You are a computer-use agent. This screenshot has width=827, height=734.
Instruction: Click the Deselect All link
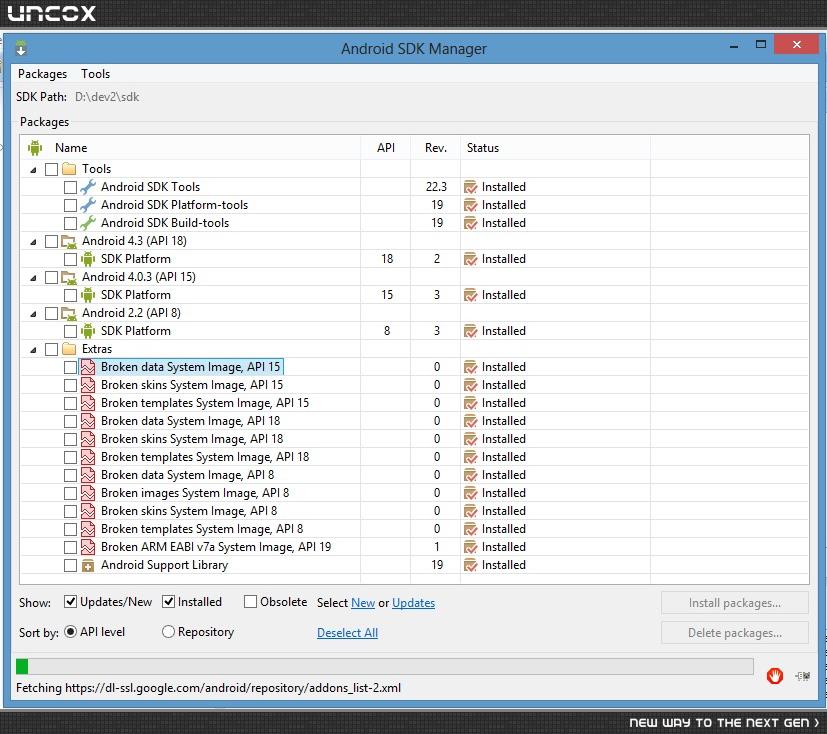[x=348, y=633]
